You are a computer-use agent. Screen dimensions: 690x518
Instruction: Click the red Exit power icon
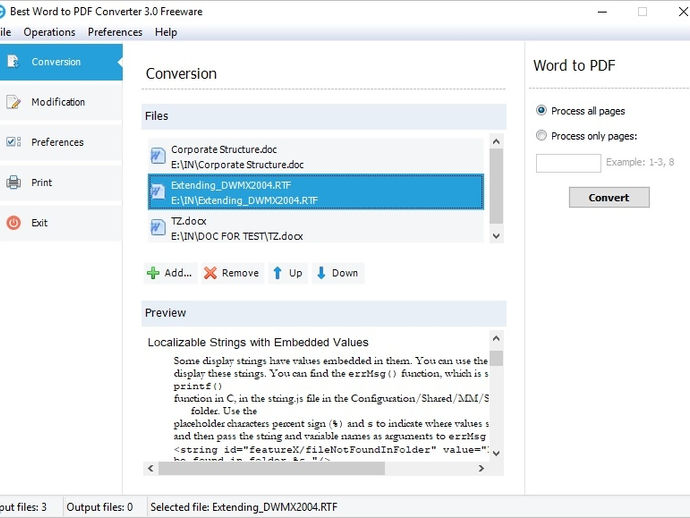pos(13,223)
